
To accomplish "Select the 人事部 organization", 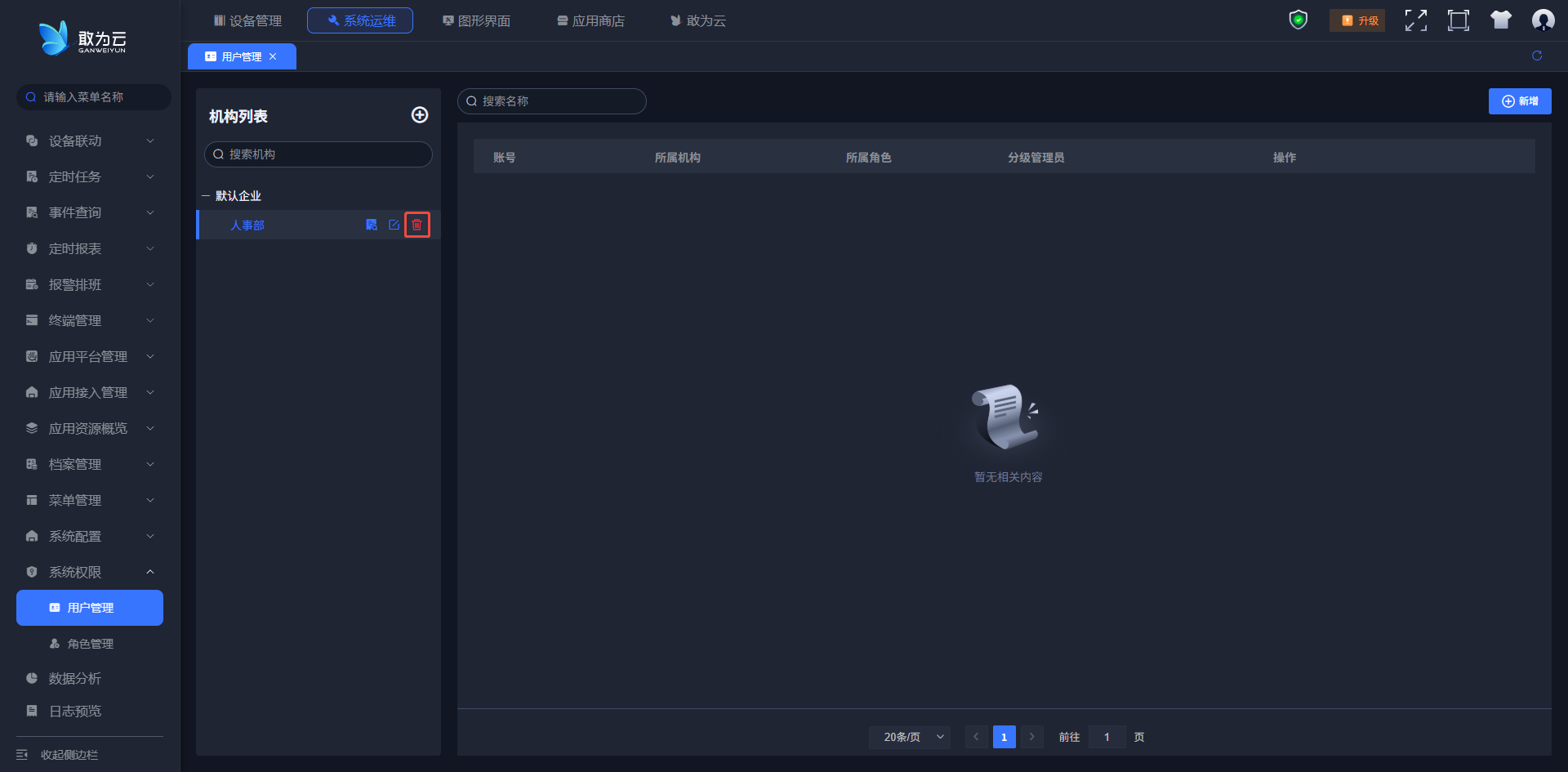I will [x=247, y=225].
